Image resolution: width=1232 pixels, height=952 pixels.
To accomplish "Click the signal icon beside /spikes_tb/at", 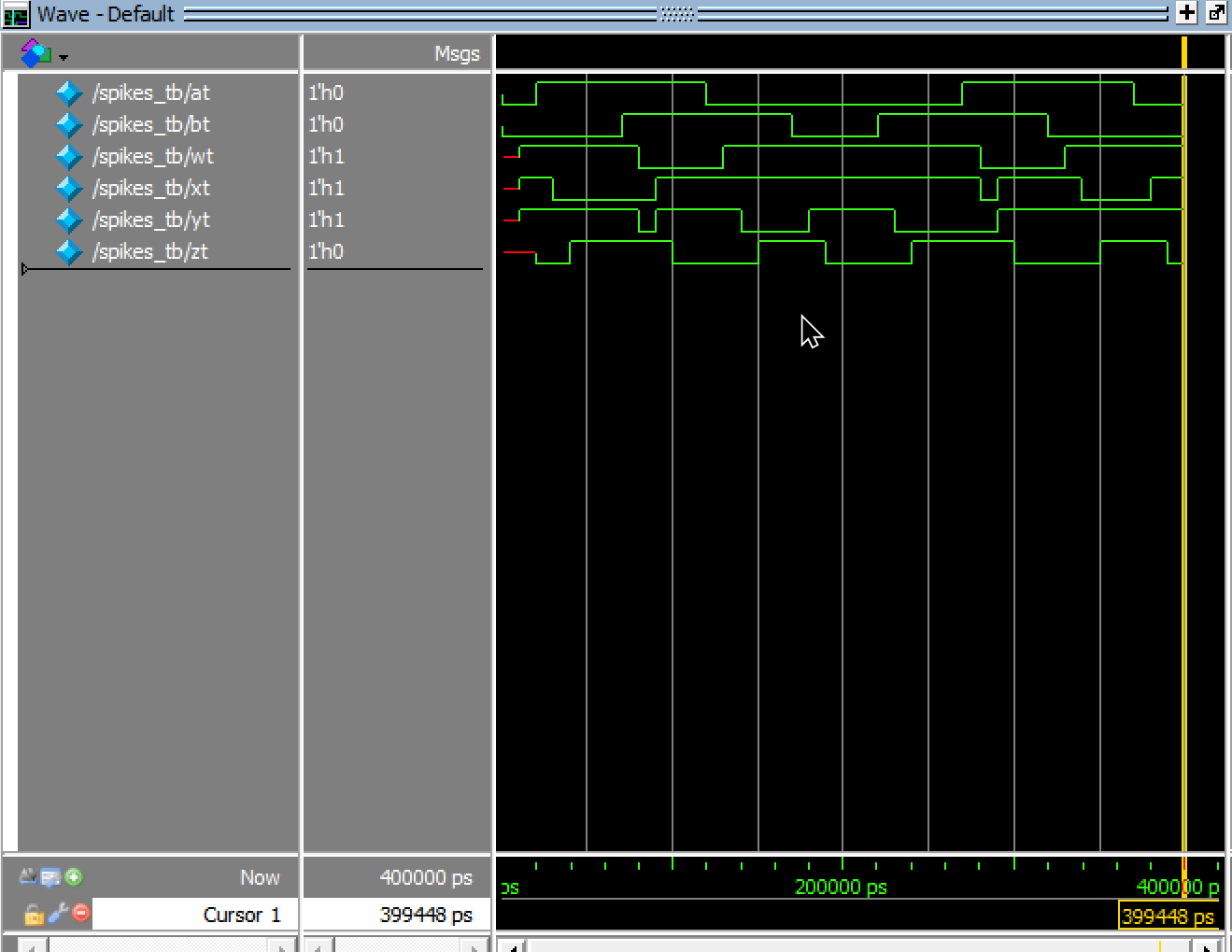I will 69,93.
